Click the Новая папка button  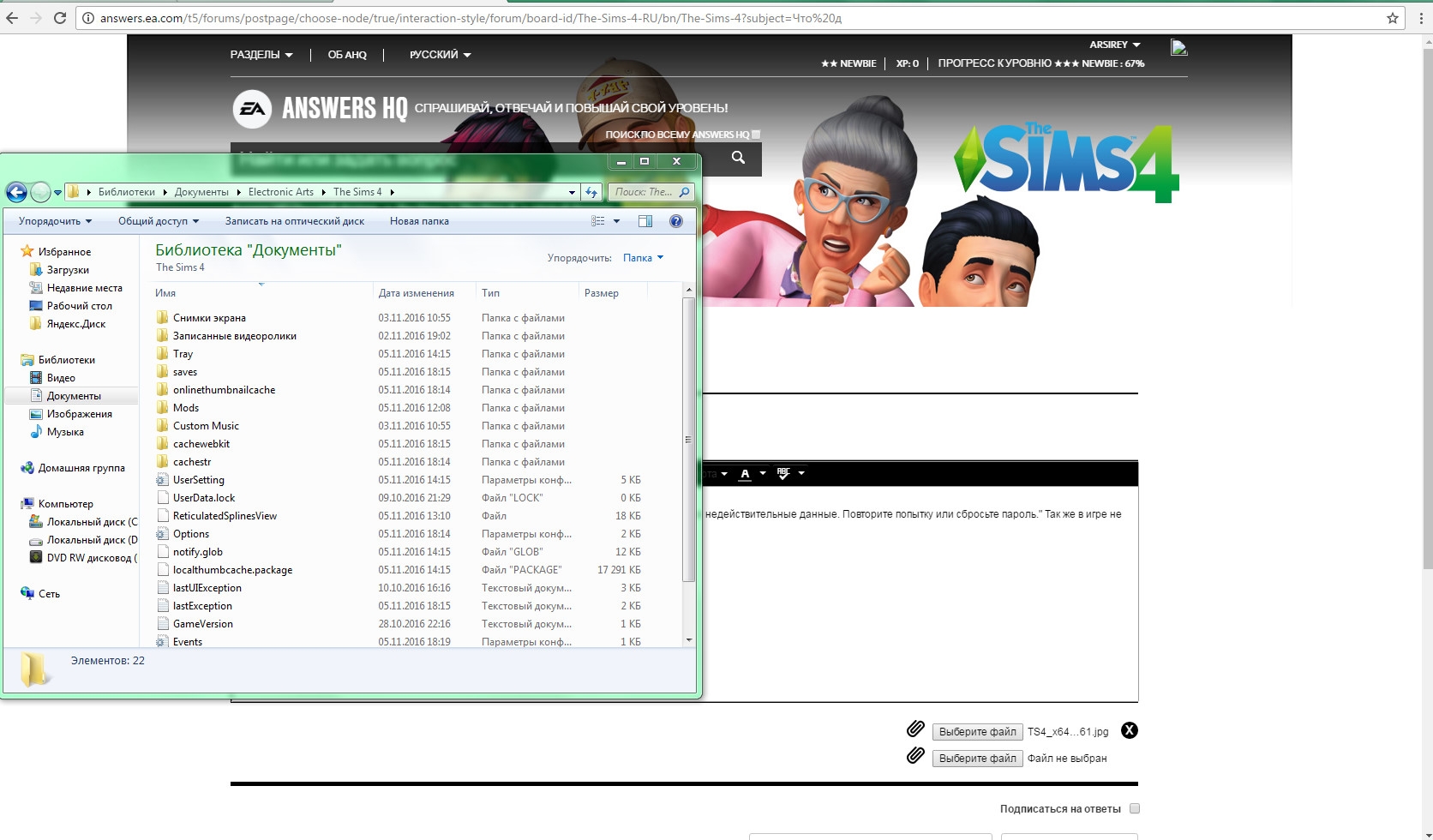pos(419,221)
